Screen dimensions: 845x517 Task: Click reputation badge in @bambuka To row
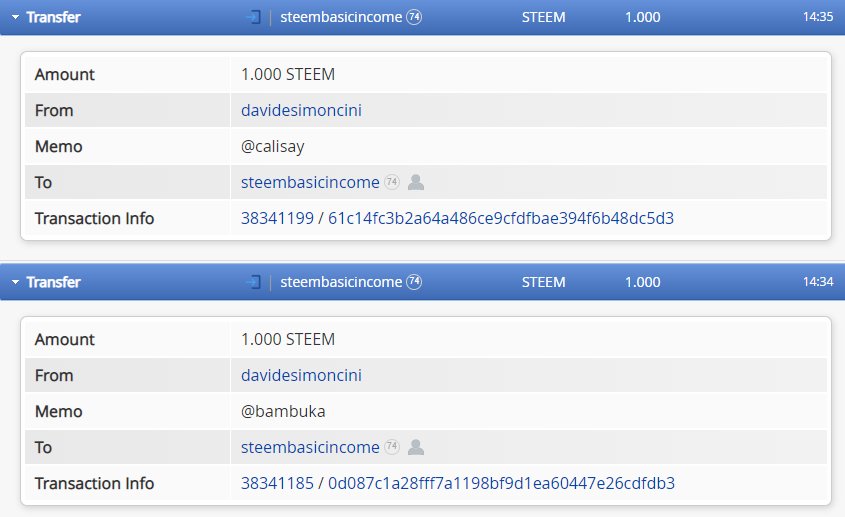click(392, 446)
